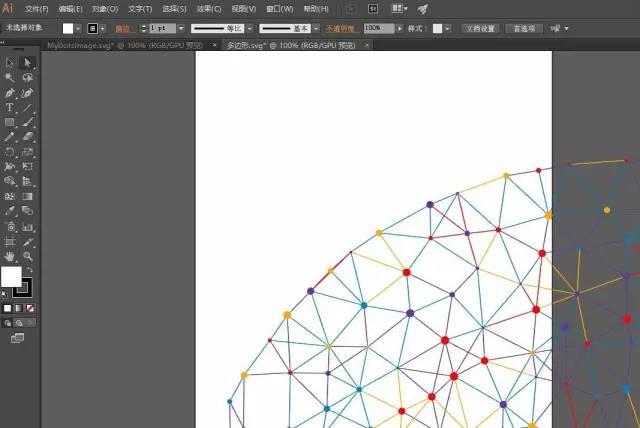Image resolution: width=640 pixels, height=428 pixels.
Task: Select the Zoom magnifier tool
Action: coord(28,256)
